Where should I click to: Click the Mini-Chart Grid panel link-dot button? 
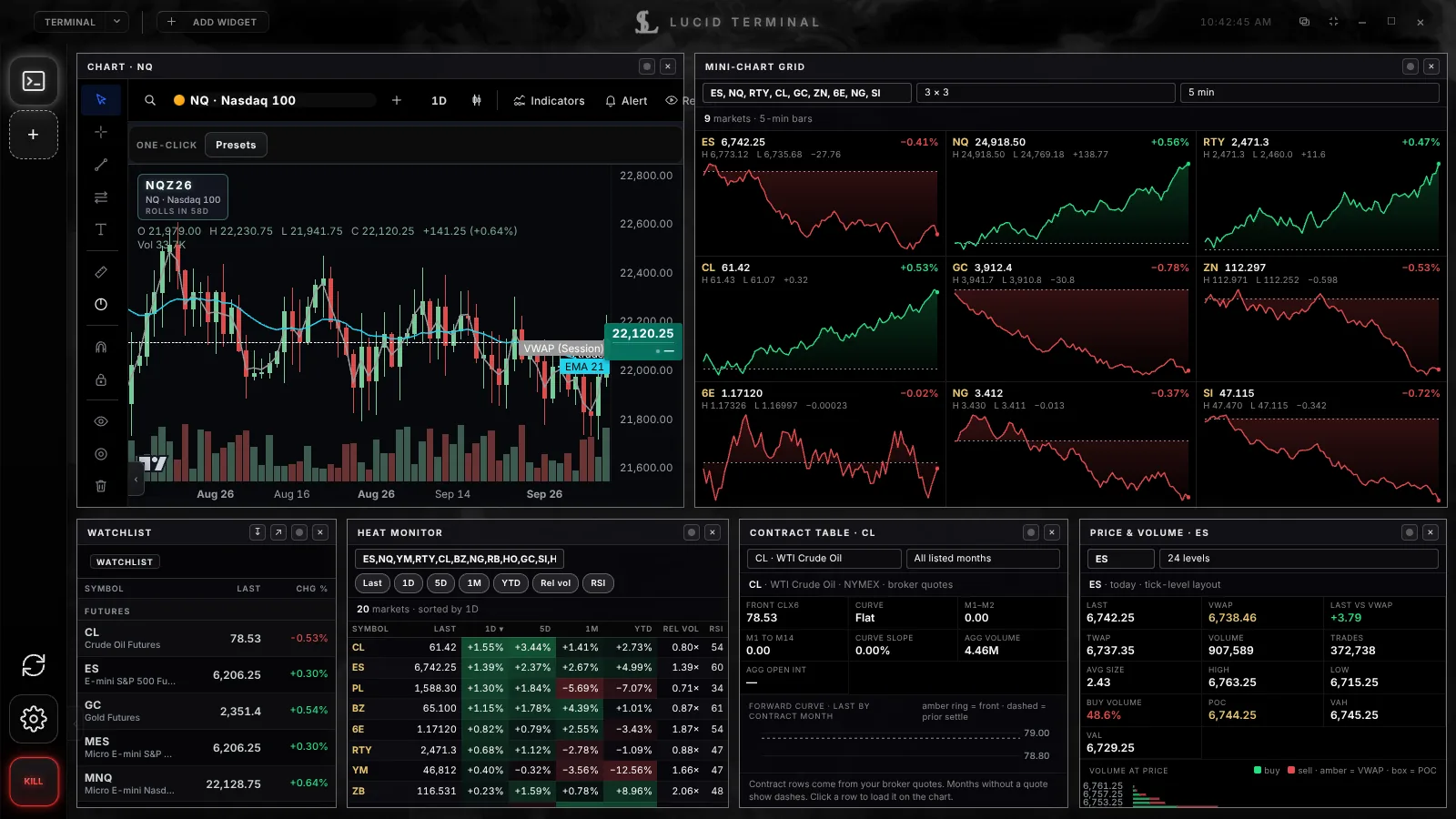[1410, 66]
